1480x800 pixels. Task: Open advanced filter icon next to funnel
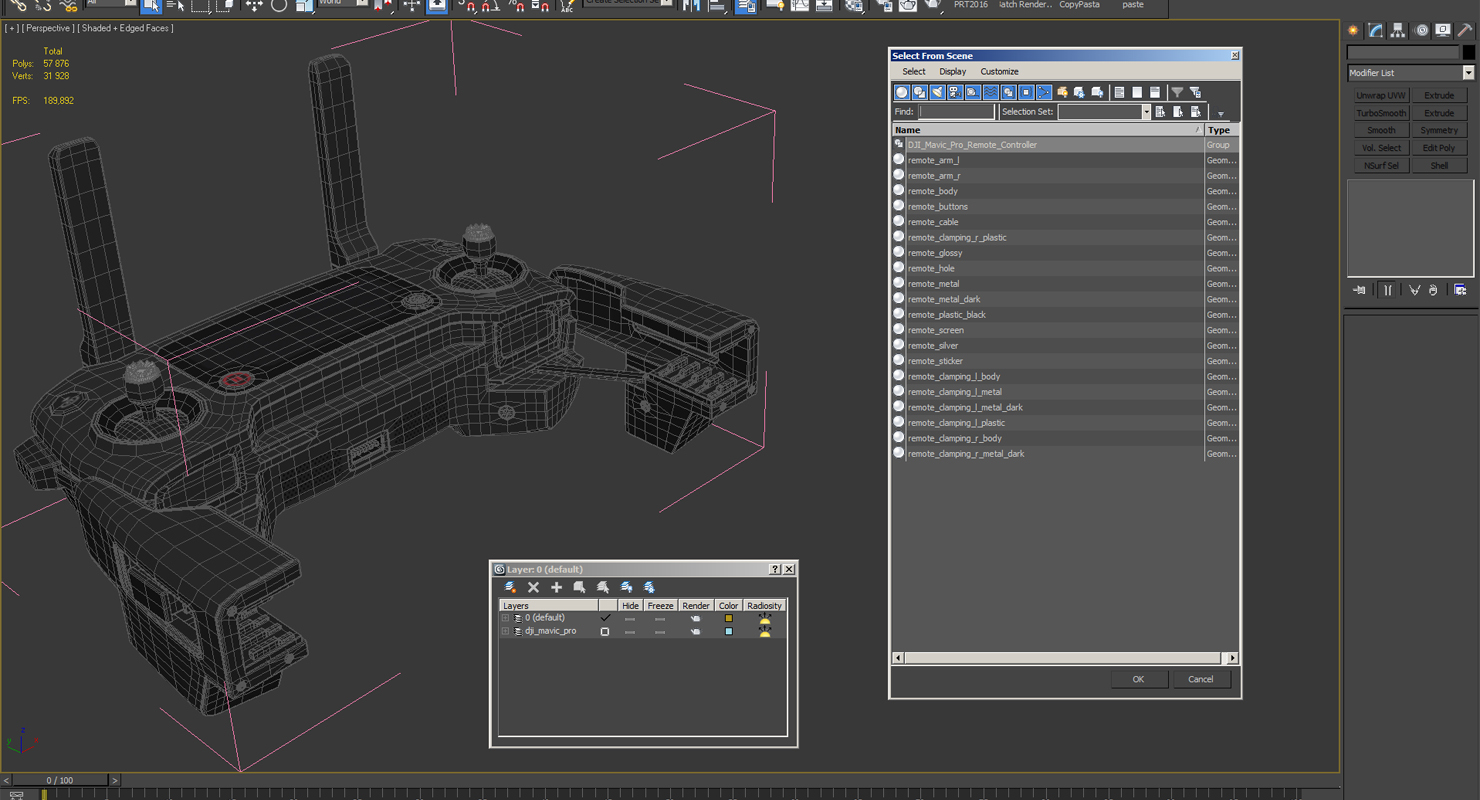1195,92
